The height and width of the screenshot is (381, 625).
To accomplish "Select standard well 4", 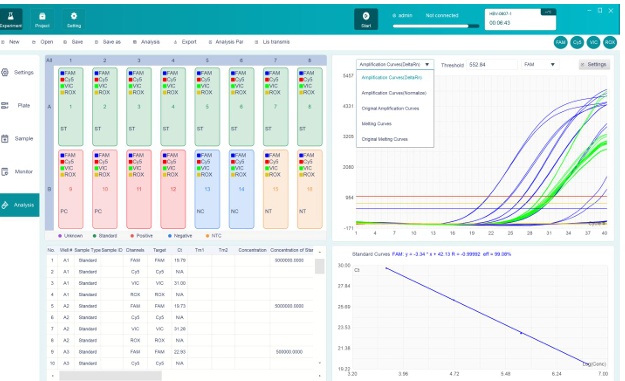I will (173, 107).
